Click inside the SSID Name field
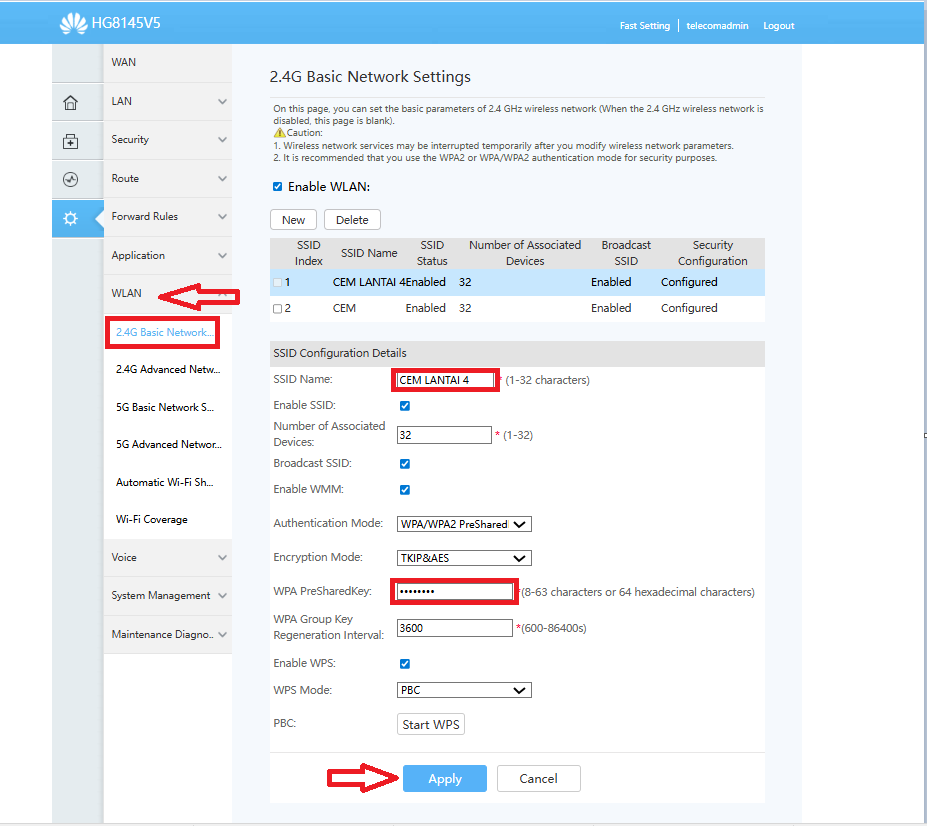The image size is (927, 826). [x=444, y=379]
